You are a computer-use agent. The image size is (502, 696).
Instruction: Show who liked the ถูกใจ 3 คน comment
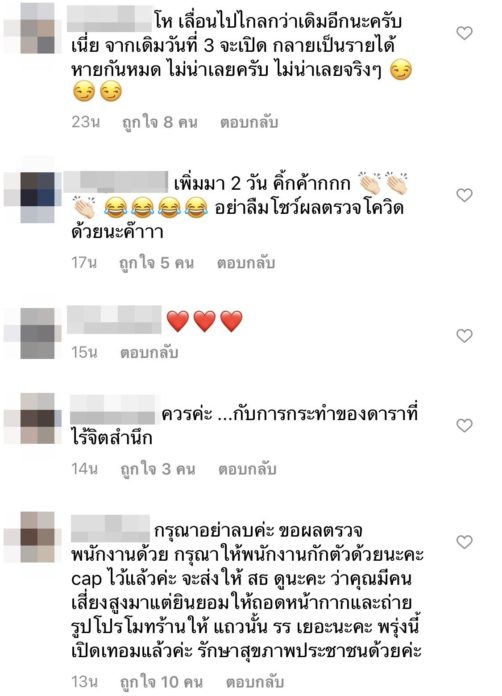tap(158, 469)
